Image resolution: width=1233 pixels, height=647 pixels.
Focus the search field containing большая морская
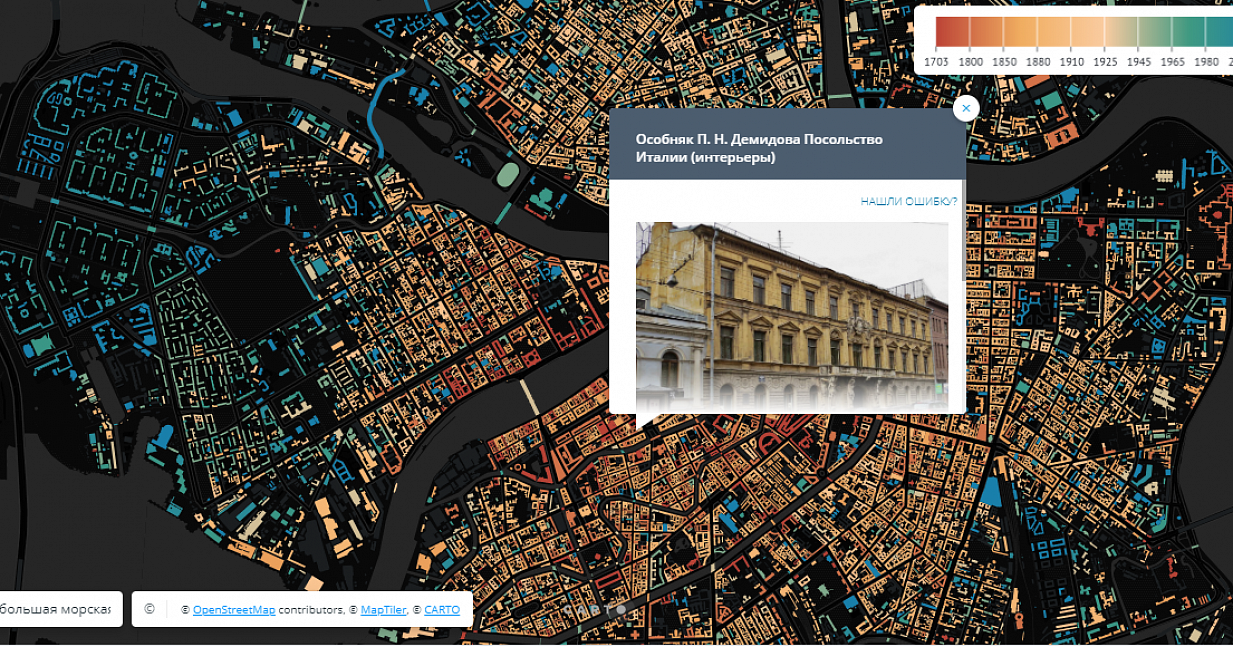(56, 609)
